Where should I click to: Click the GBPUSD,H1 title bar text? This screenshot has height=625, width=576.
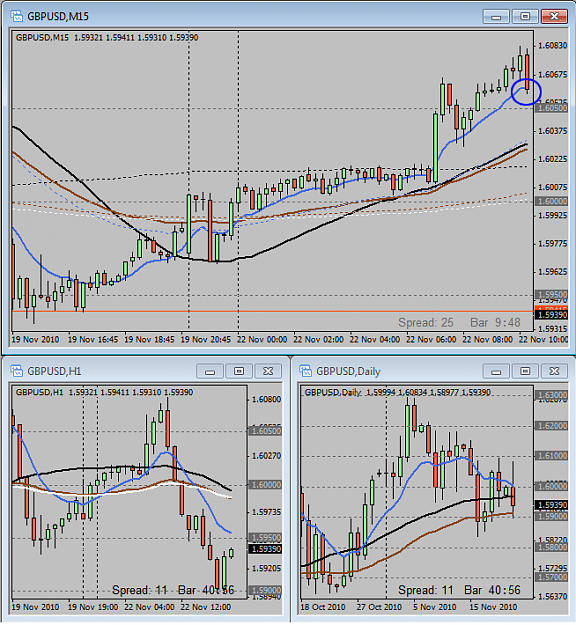(54, 371)
